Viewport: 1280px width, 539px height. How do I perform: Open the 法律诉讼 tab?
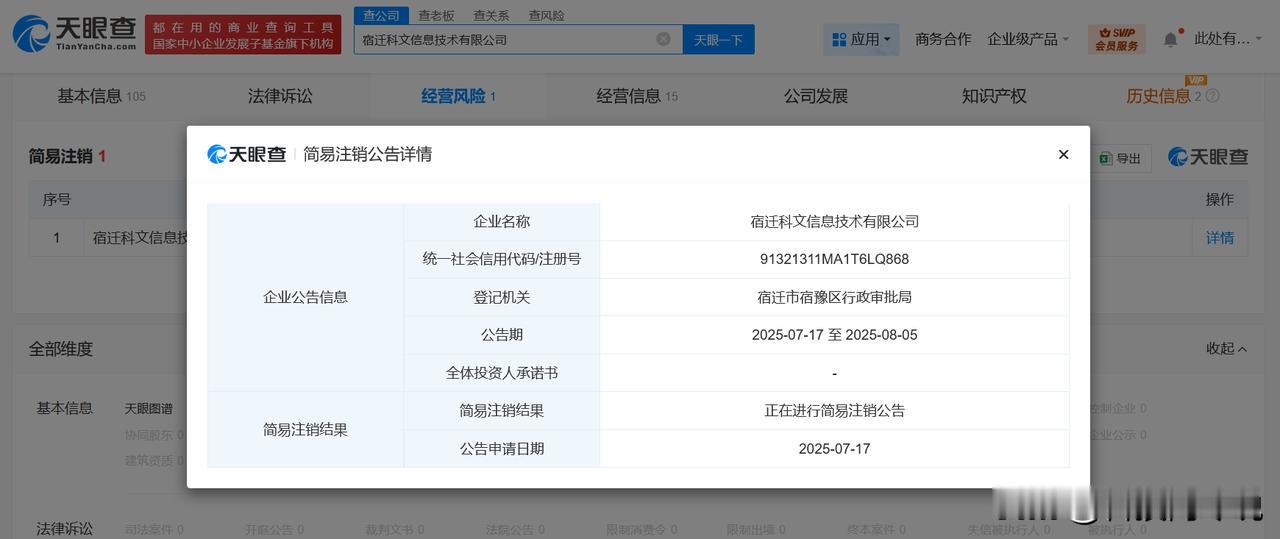tap(280, 96)
